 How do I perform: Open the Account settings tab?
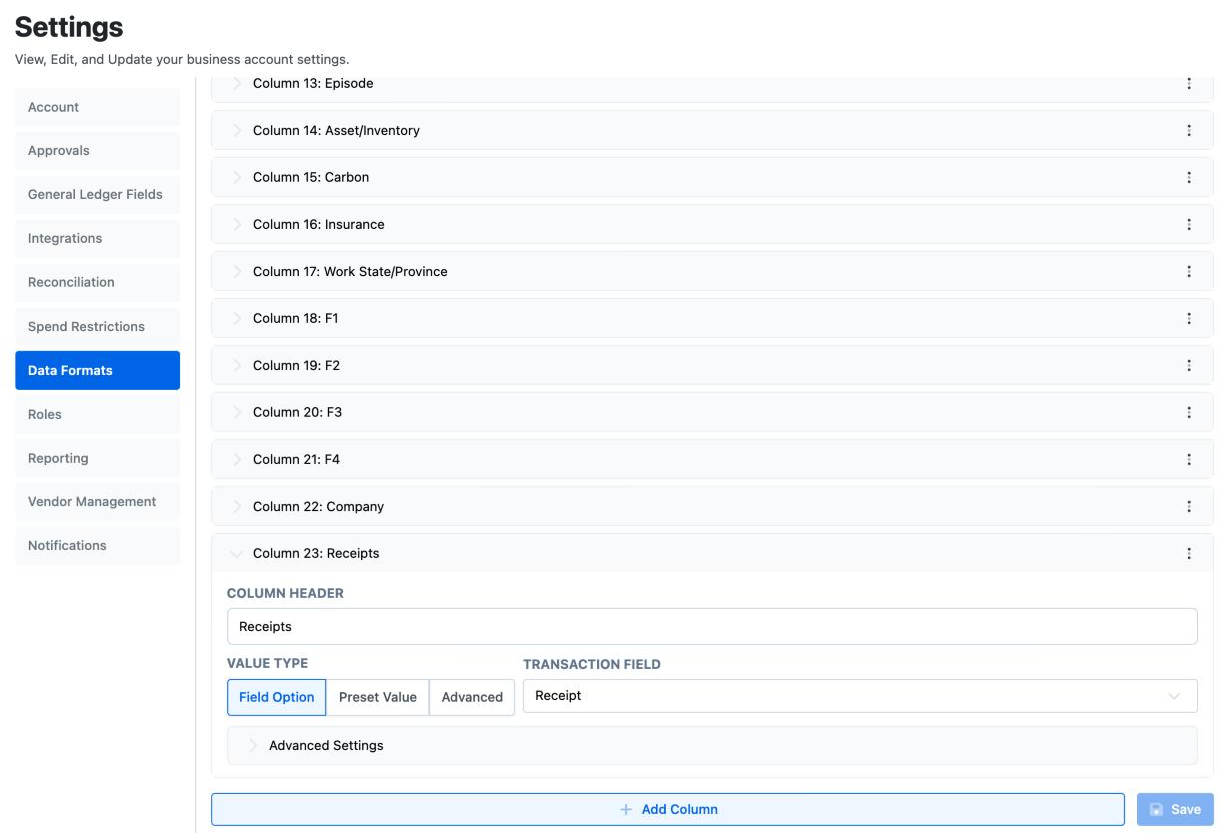[97, 107]
